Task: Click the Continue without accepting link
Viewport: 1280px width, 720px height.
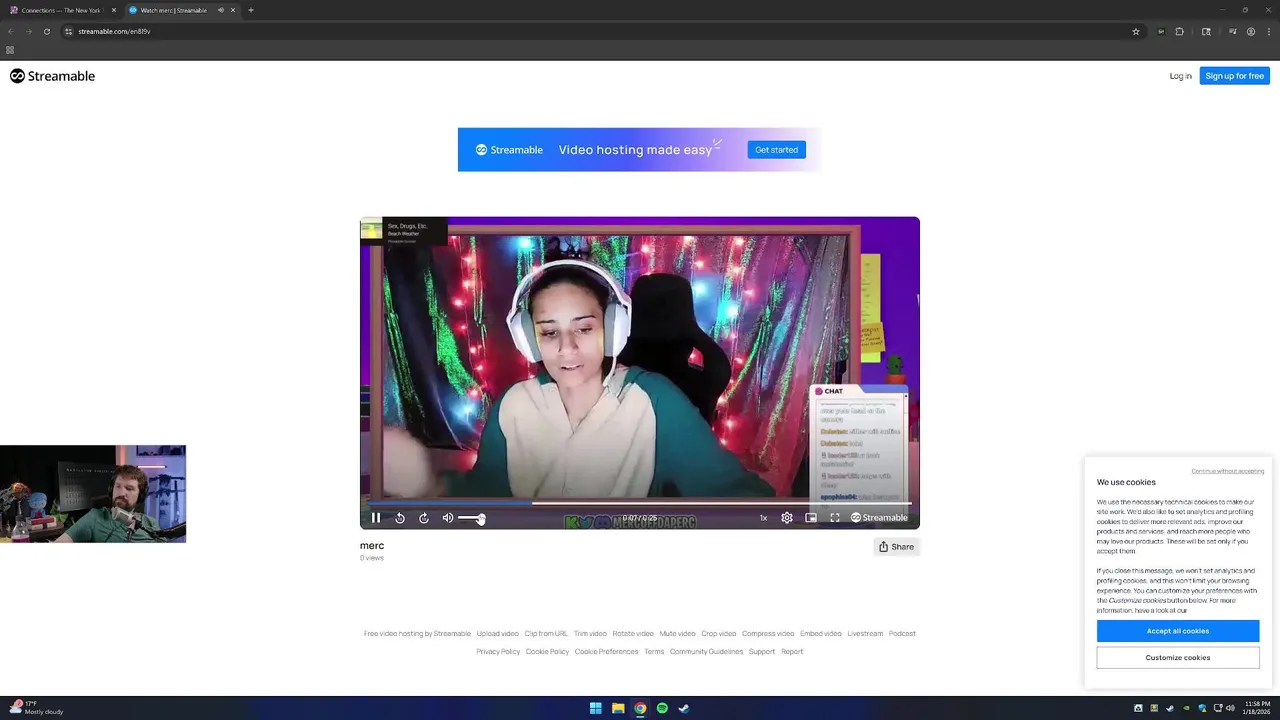Action: (x=1227, y=470)
